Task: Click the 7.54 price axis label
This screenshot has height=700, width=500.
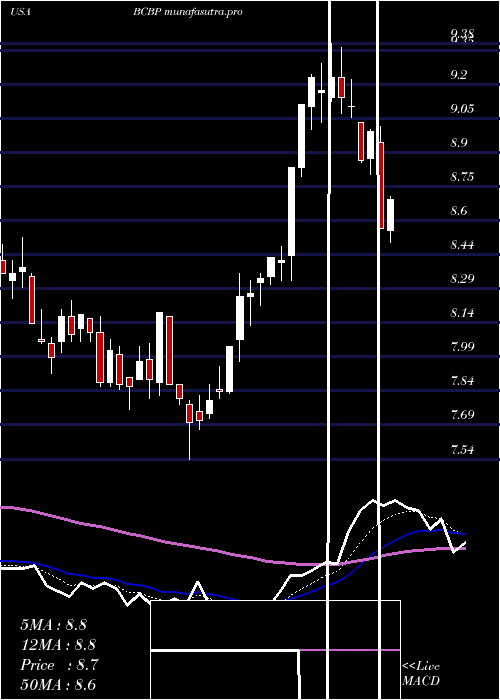Action: [462, 449]
